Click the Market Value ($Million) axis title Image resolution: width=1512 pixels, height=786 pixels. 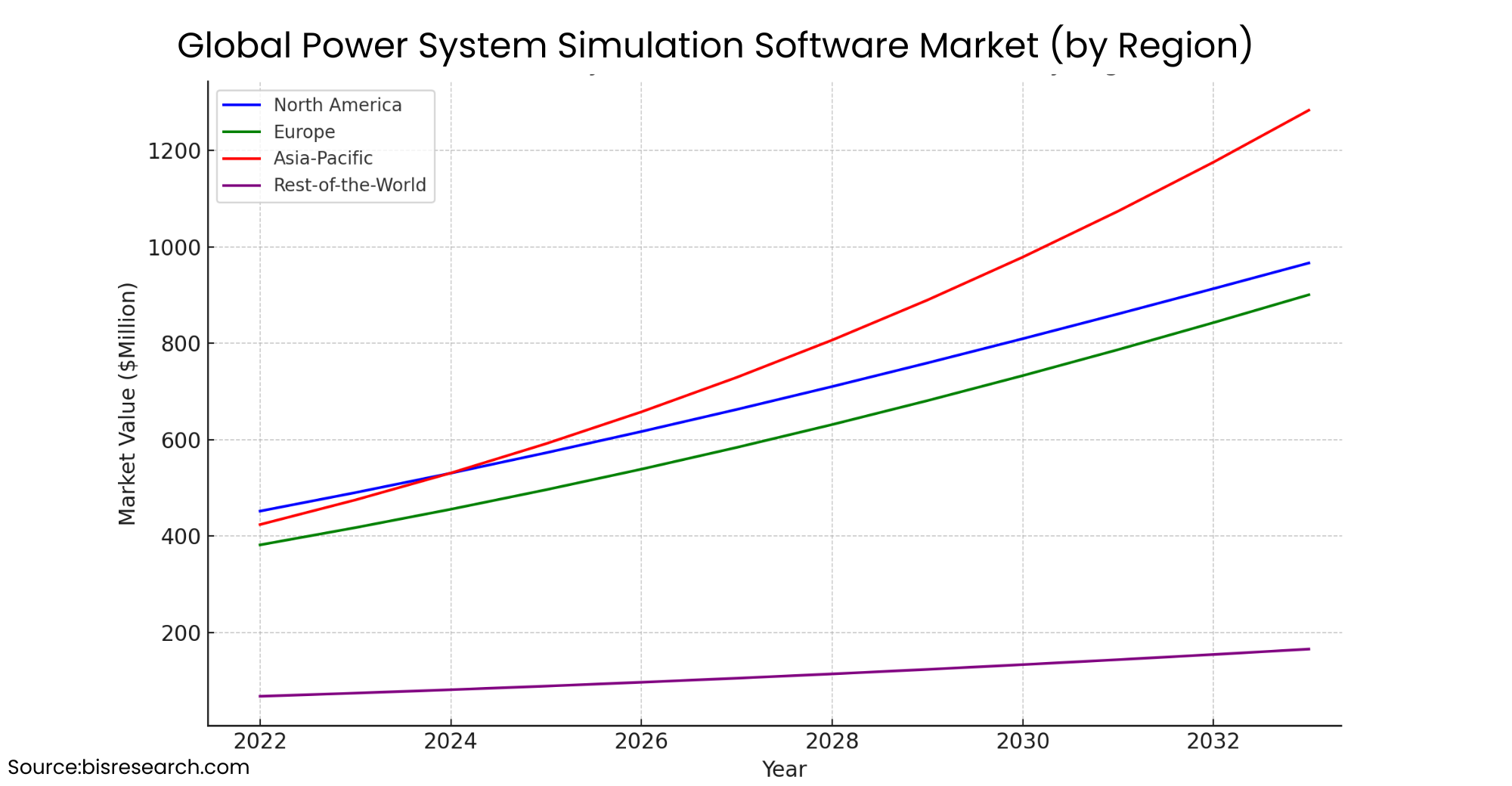click(127, 404)
